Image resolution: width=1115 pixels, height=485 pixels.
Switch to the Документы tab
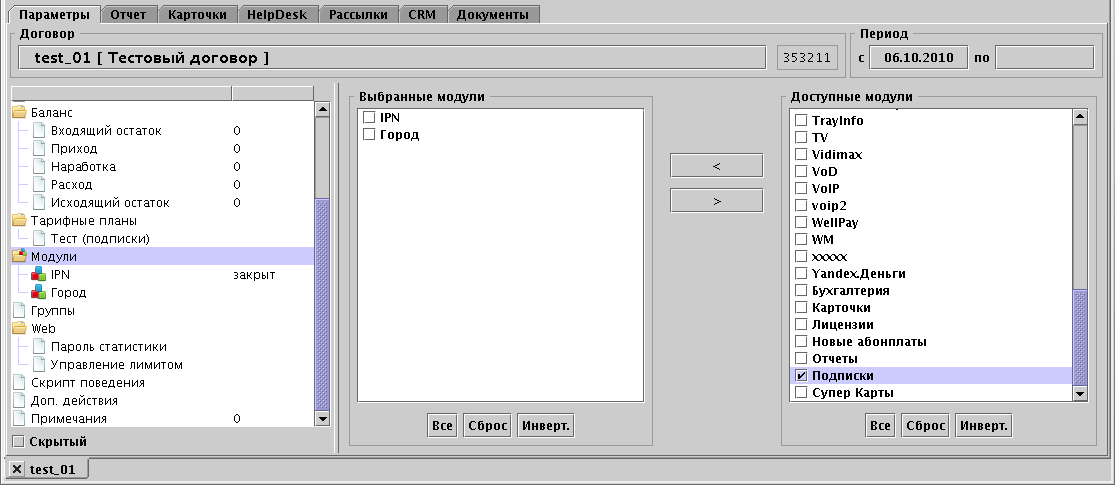tap(495, 14)
